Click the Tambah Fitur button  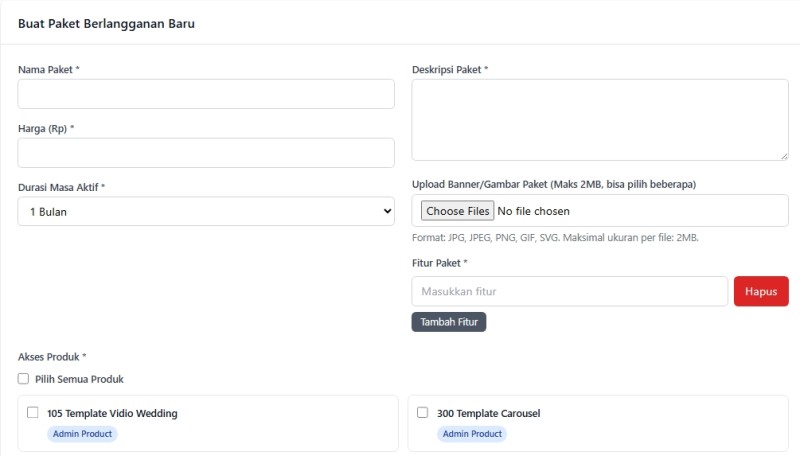pyautogui.click(x=448, y=322)
